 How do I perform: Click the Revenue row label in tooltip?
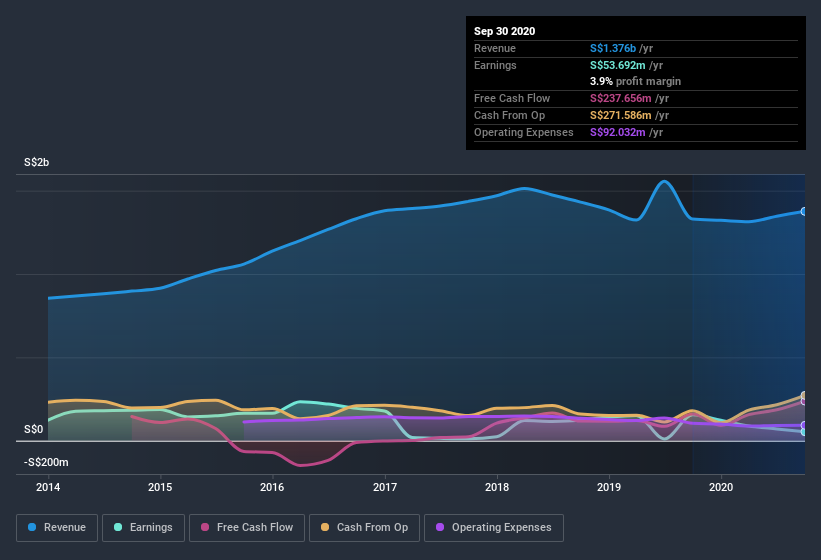point(495,48)
